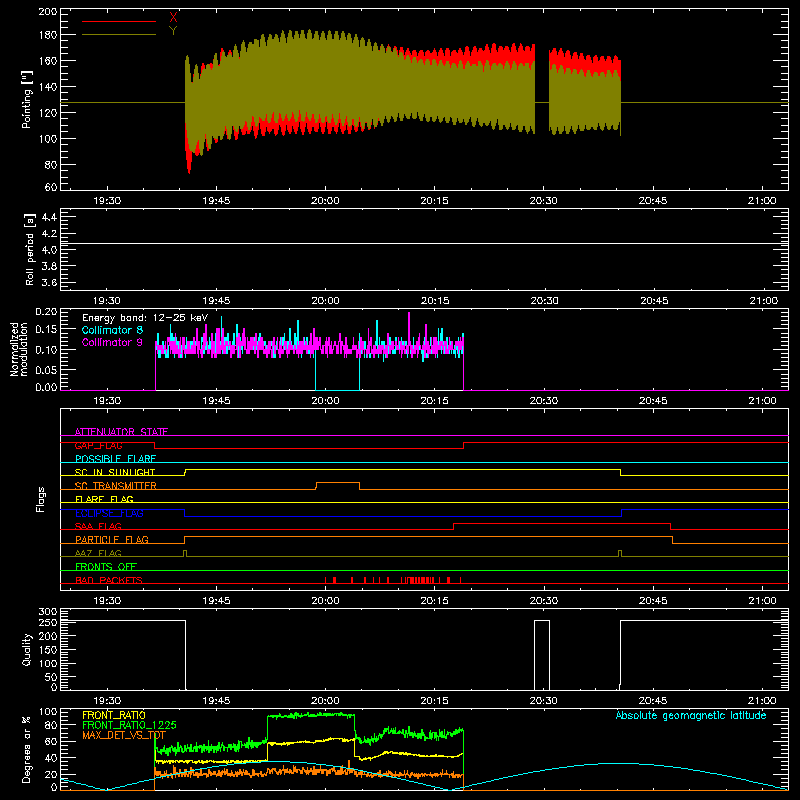Select the 'Energy band: 12-25 keV' text
The width and height of the screenshot is (800, 800).
(x=145, y=318)
